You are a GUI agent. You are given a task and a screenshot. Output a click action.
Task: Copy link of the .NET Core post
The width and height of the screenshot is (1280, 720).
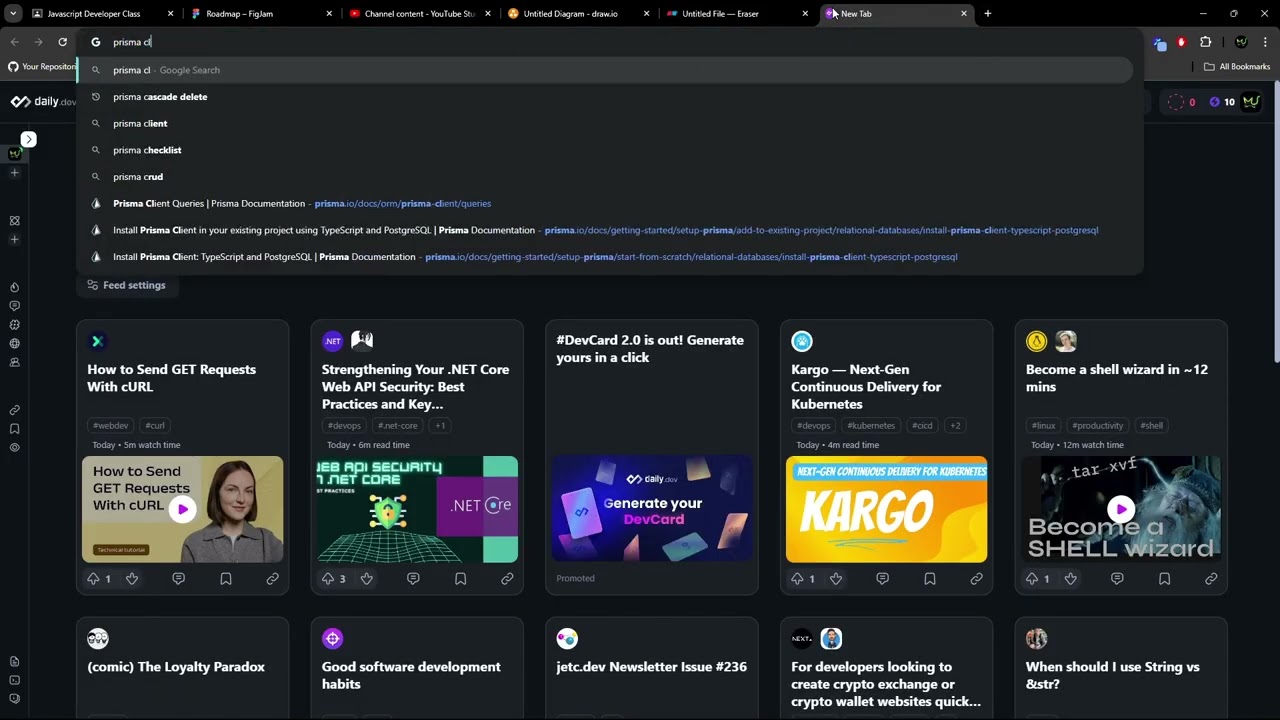tap(507, 579)
